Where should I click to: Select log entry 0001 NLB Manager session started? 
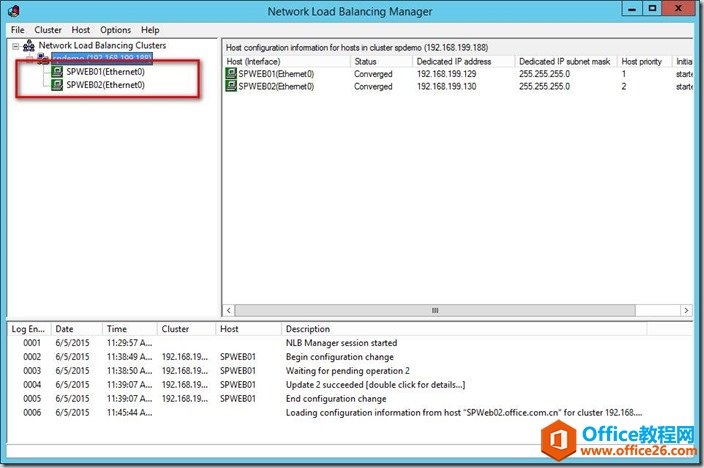click(x=350, y=343)
